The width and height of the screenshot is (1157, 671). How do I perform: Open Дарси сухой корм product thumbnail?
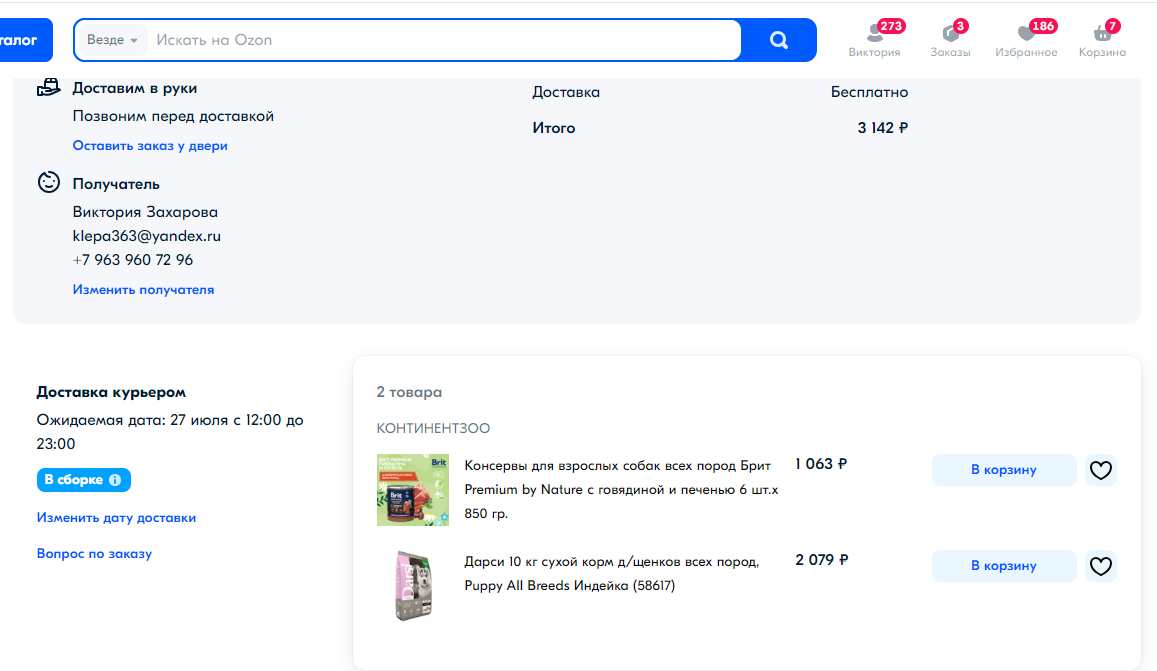[412, 585]
